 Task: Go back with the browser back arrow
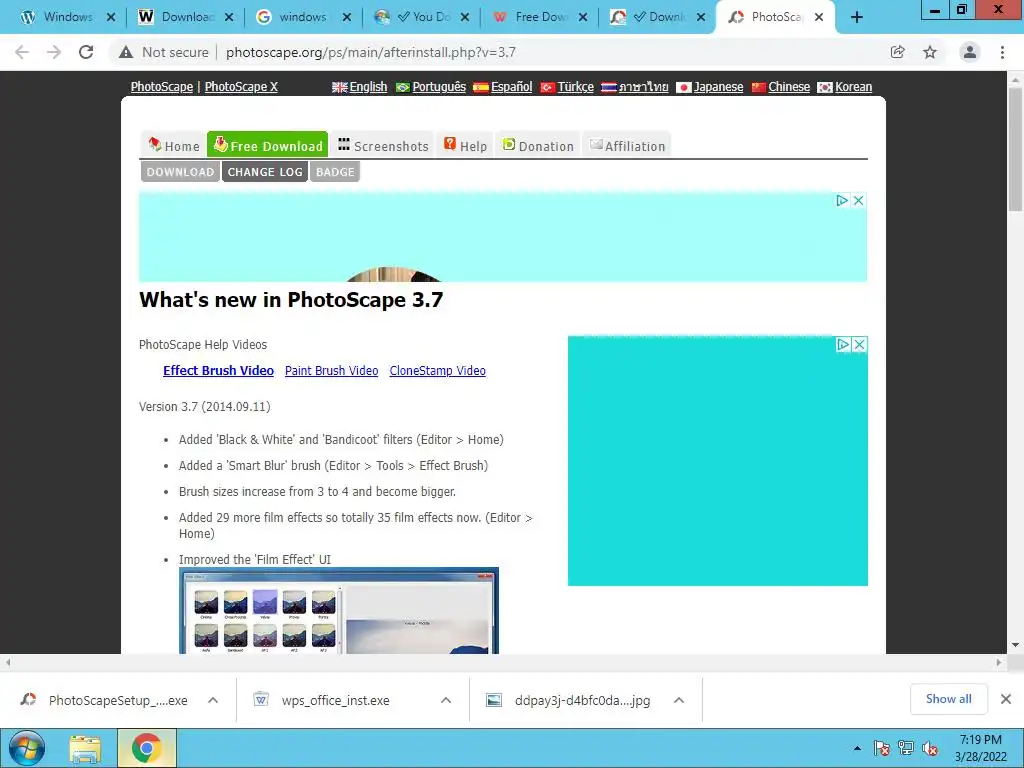coord(22,52)
